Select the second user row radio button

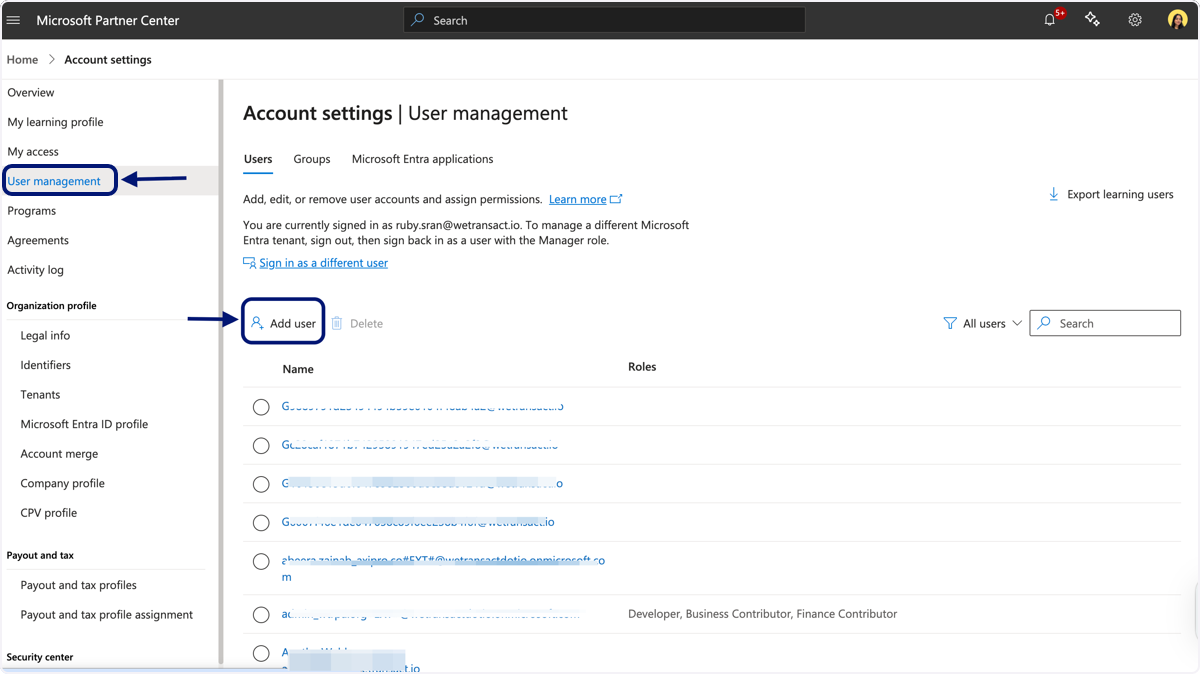(x=261, y=445)
